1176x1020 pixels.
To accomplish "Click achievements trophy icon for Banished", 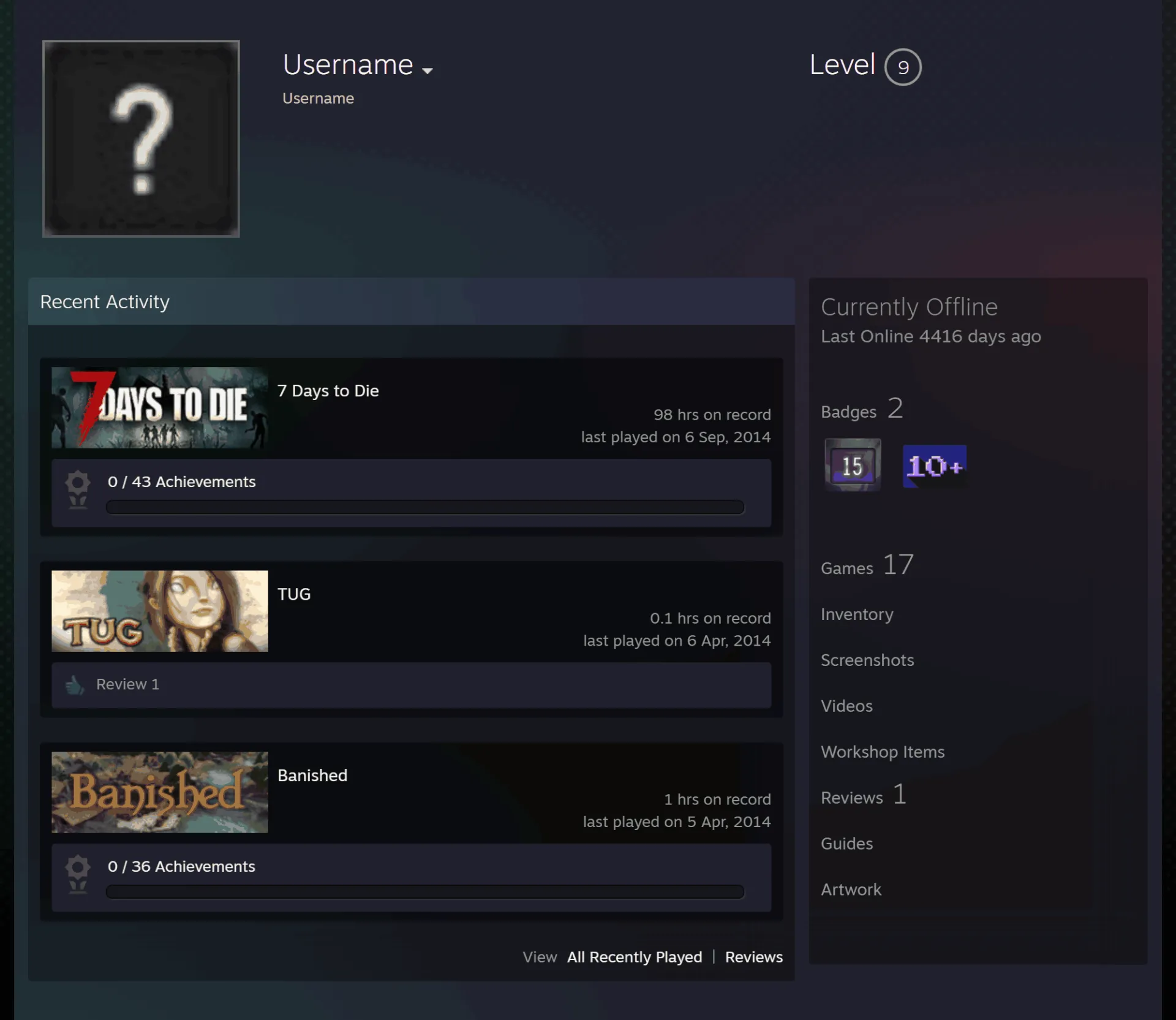I will 78,874.
